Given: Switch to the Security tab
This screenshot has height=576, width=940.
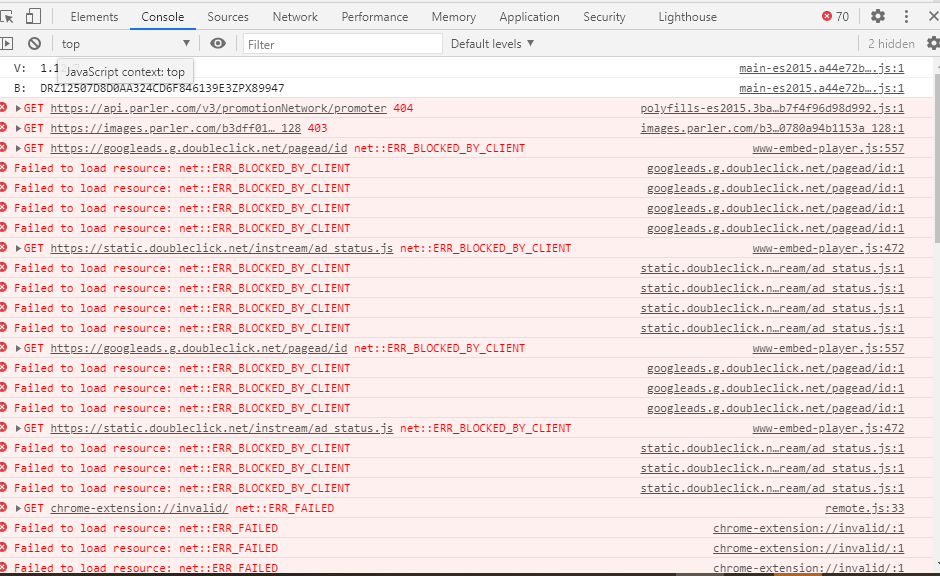Looking at the screenshot, I should [x=604, y=17].
